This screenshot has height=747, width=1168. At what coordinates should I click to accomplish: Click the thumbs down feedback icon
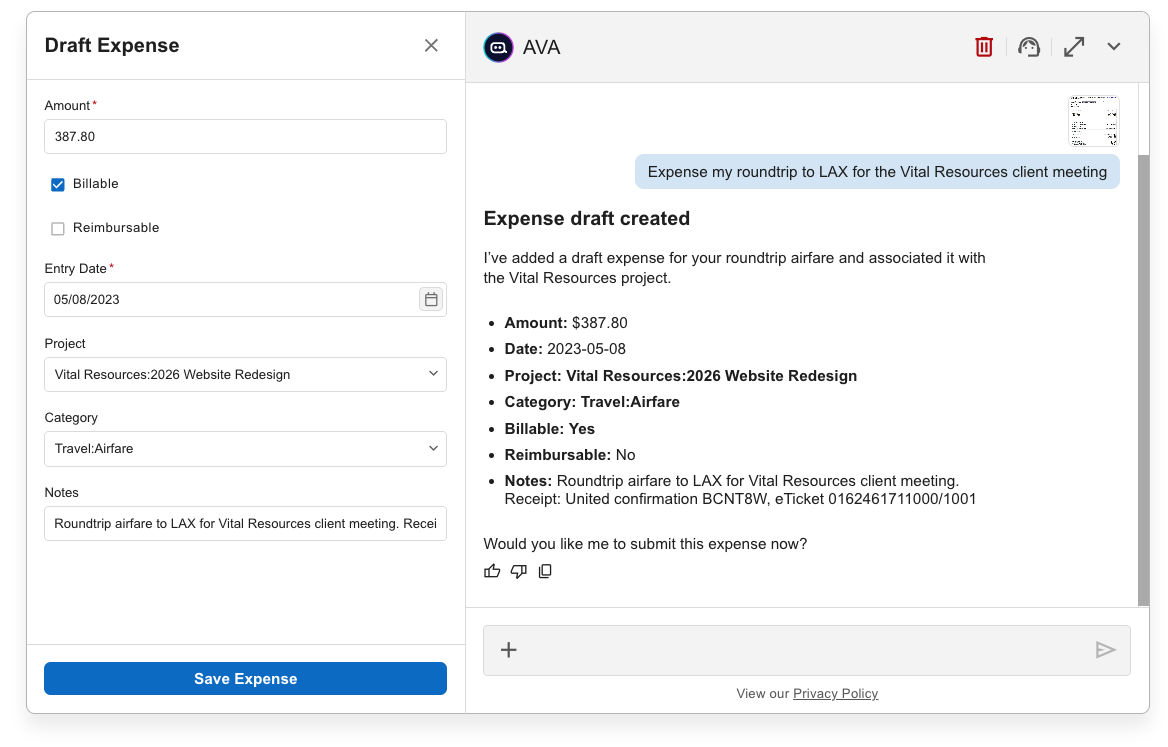coord(518,571)
